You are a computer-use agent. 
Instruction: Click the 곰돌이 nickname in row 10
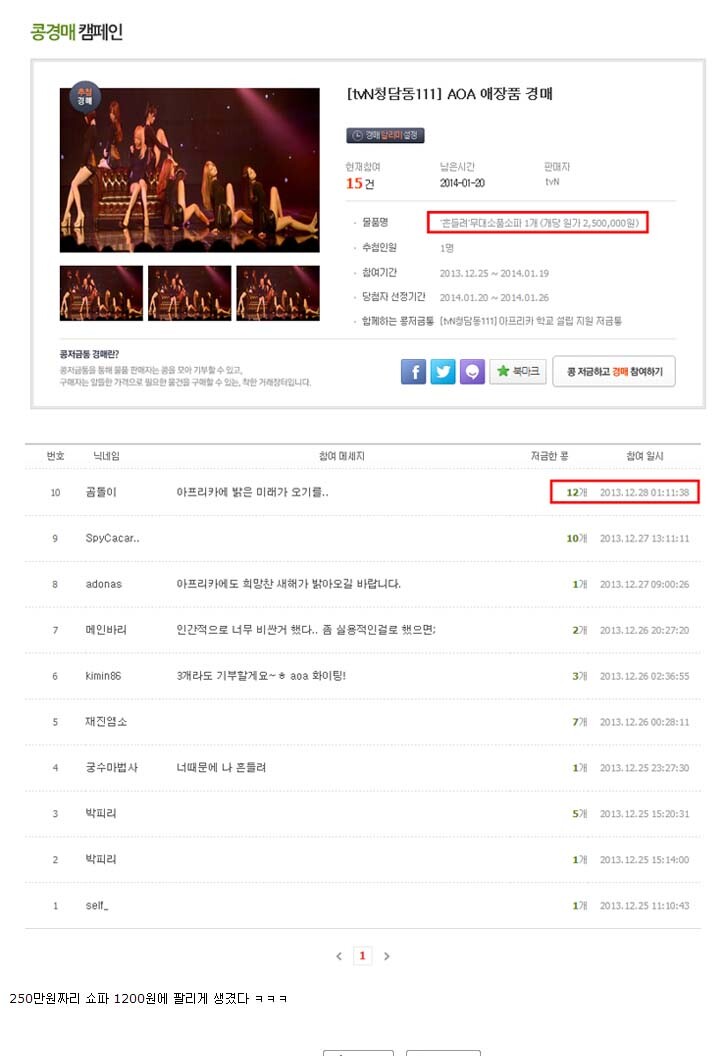[101, 493]
